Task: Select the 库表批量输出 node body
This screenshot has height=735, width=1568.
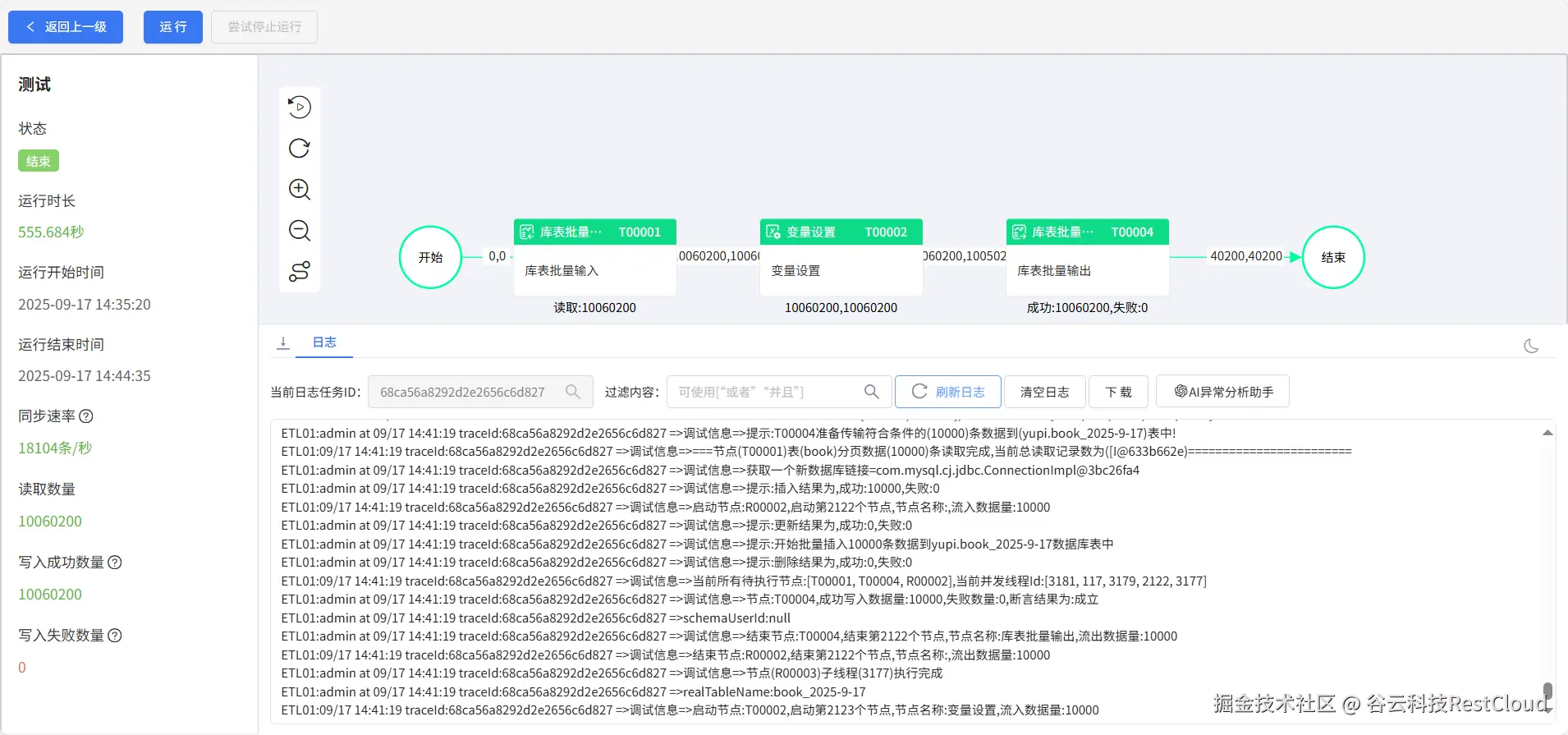Action: tap(1088, 271)
